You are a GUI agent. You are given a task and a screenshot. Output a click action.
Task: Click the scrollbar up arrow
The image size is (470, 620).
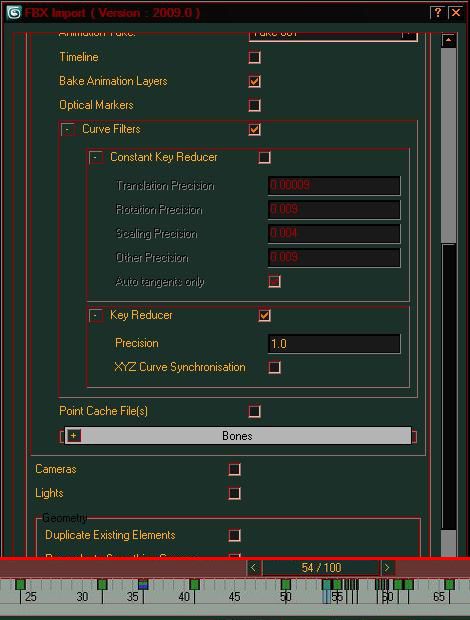point(449,40)
